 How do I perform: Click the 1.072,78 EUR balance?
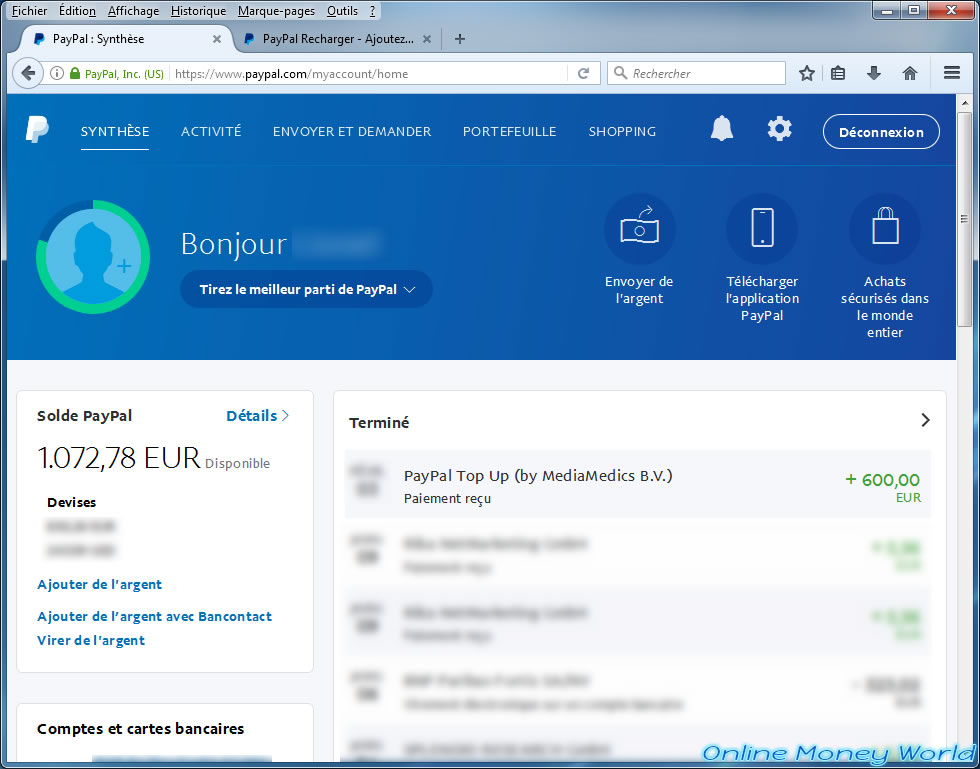(x=119, y=458)
